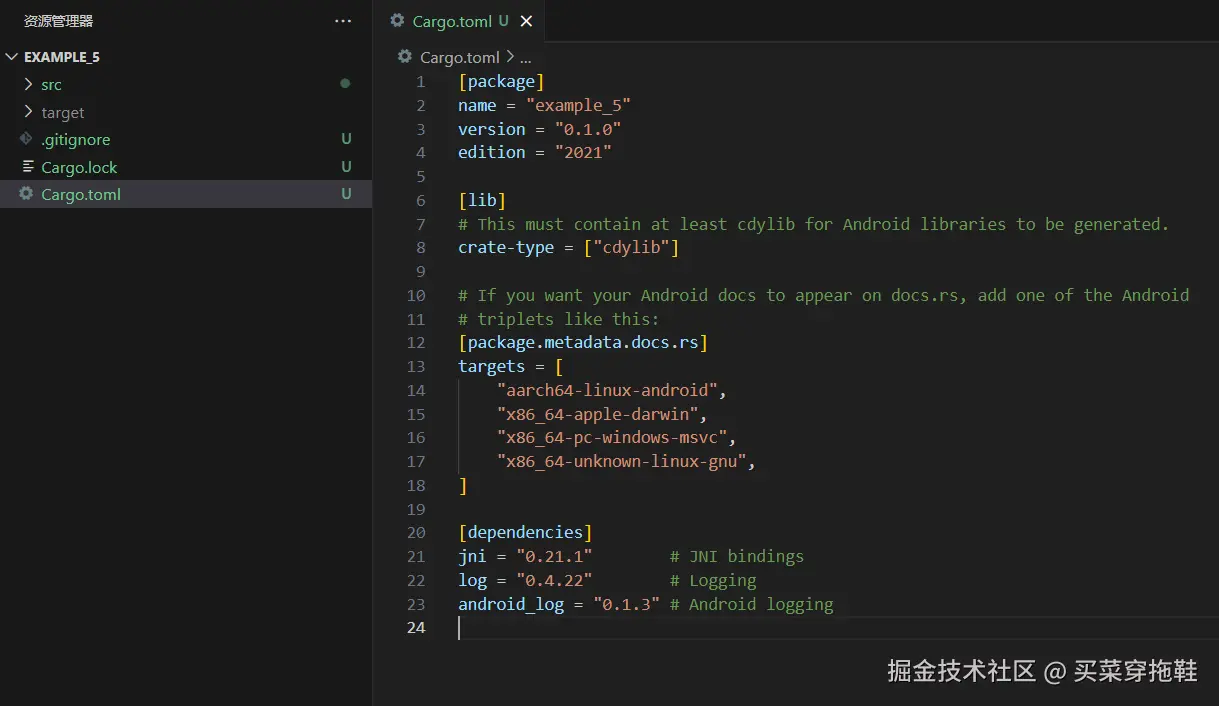Click the breadcrumb gear icon above the editor

point(405,57)
